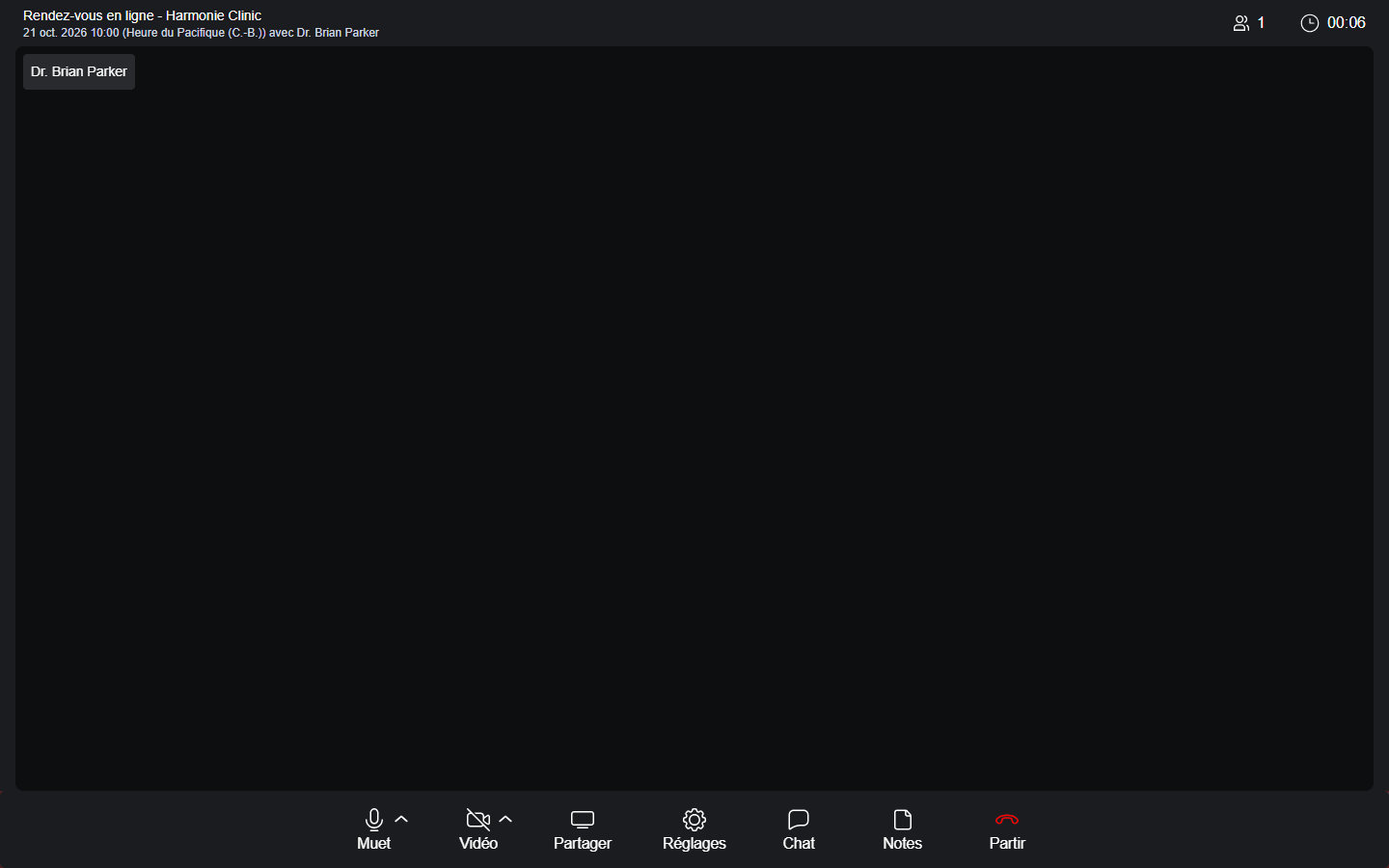Mute the microphone using the mic icon
Screen dimensions: 1389x868
click(374, 820)
